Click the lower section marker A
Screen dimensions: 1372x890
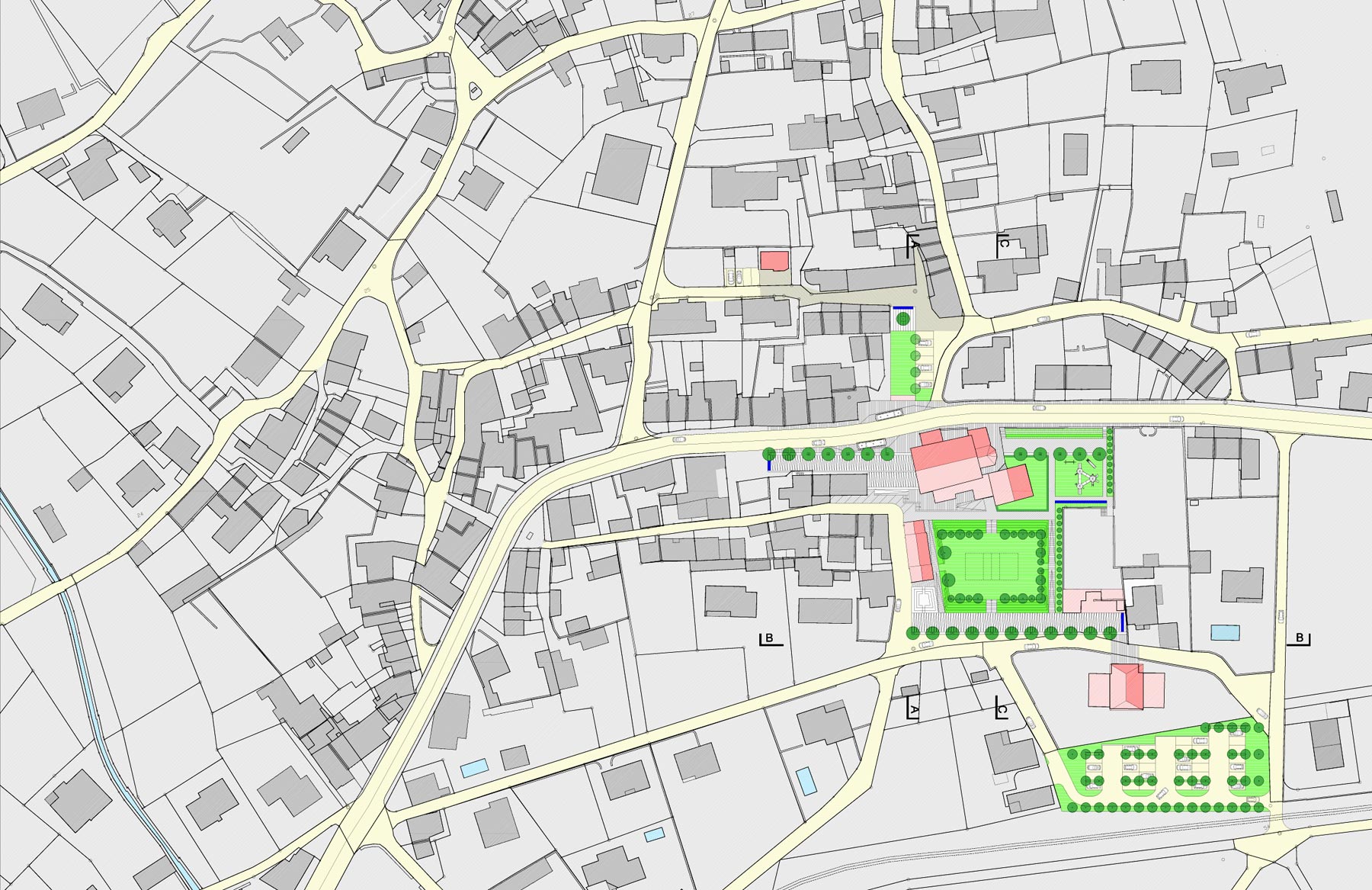point(912,707)
